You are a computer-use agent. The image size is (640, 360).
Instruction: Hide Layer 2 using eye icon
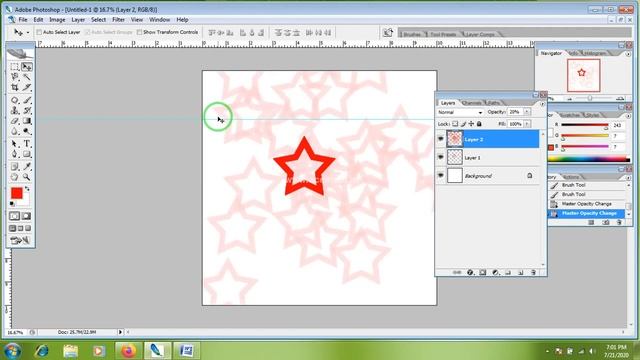coord(441,139)
